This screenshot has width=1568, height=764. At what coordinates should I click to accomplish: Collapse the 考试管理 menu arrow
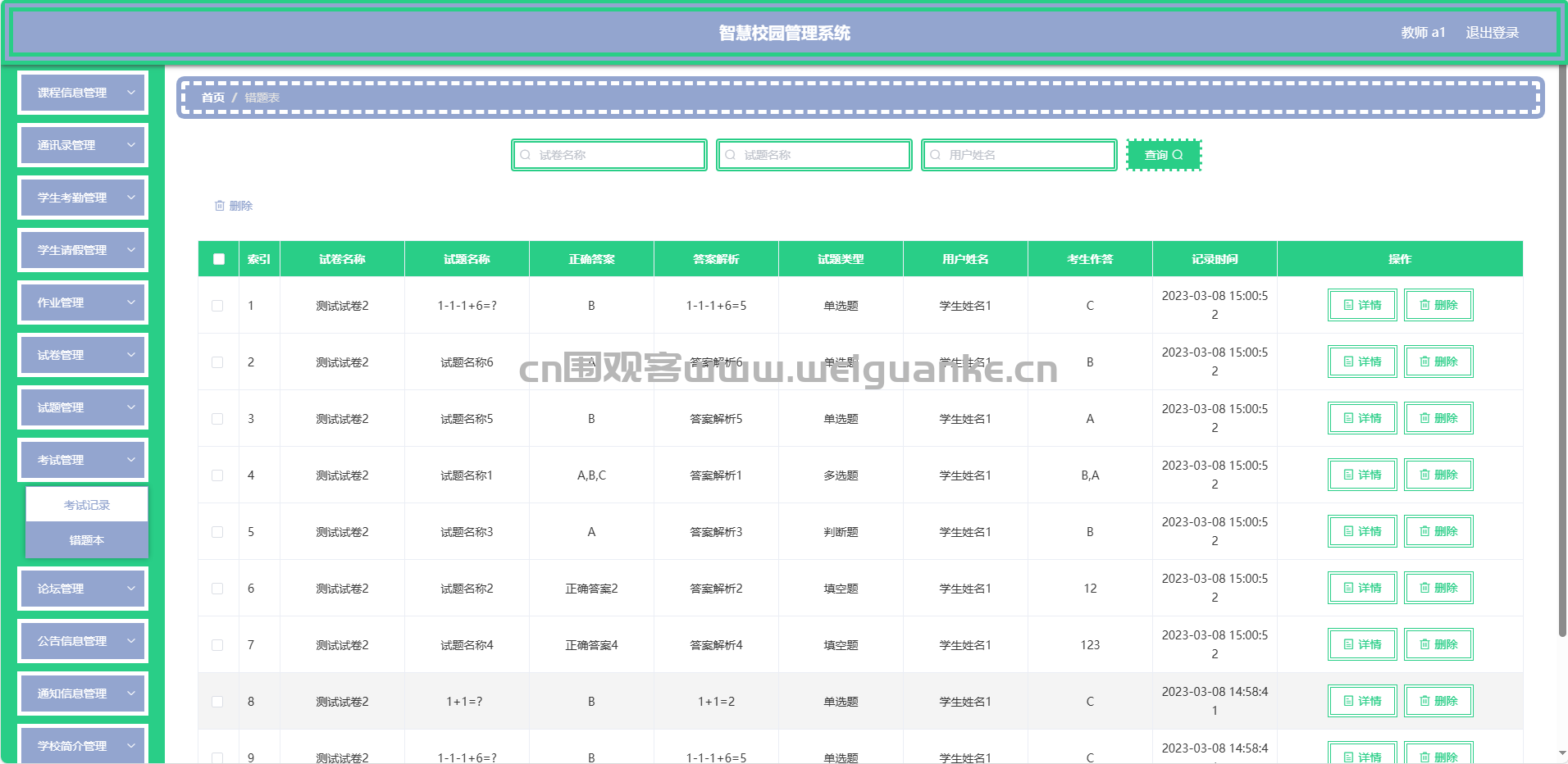(131, 460)
